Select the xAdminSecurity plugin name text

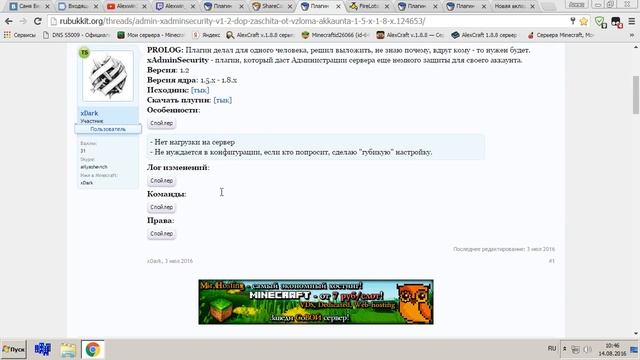(x=178, y=60)
